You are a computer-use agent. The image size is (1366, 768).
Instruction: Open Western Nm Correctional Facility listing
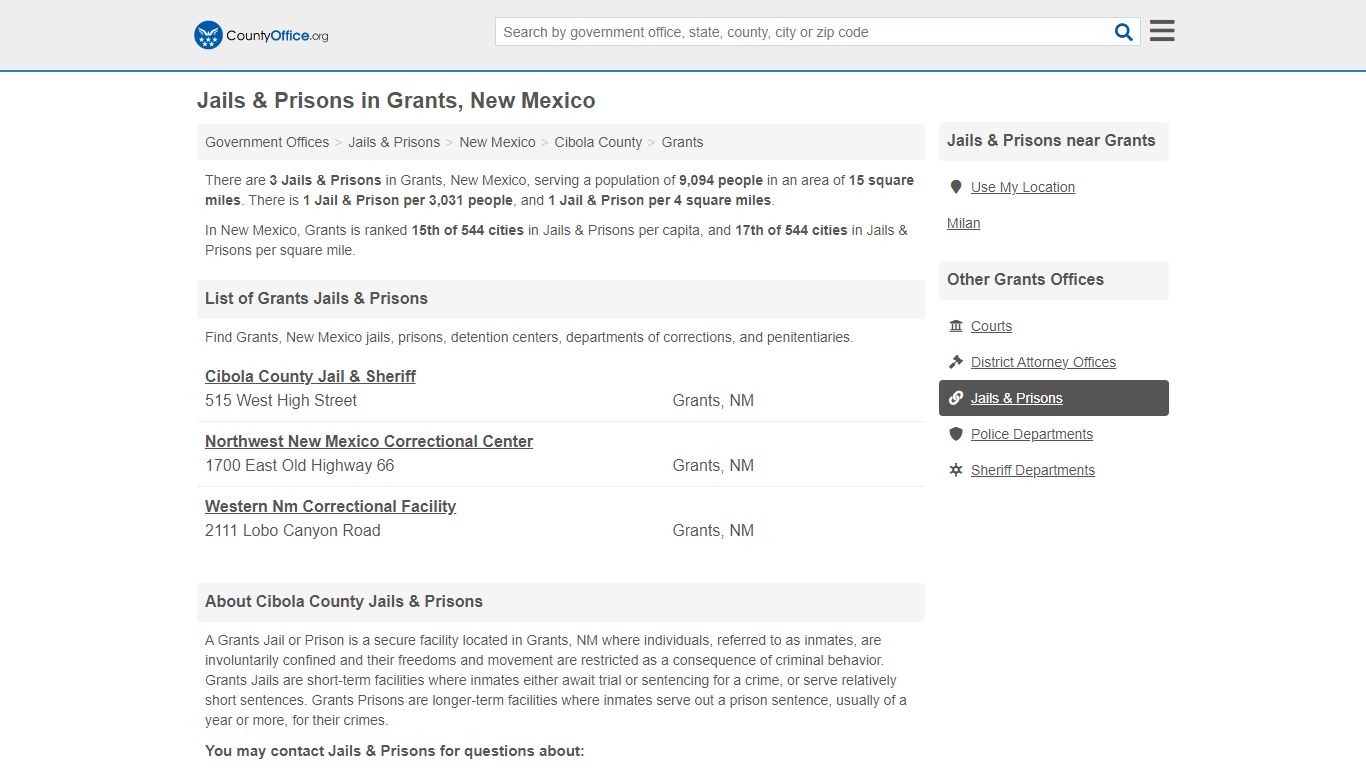click(x=330, y=506)
